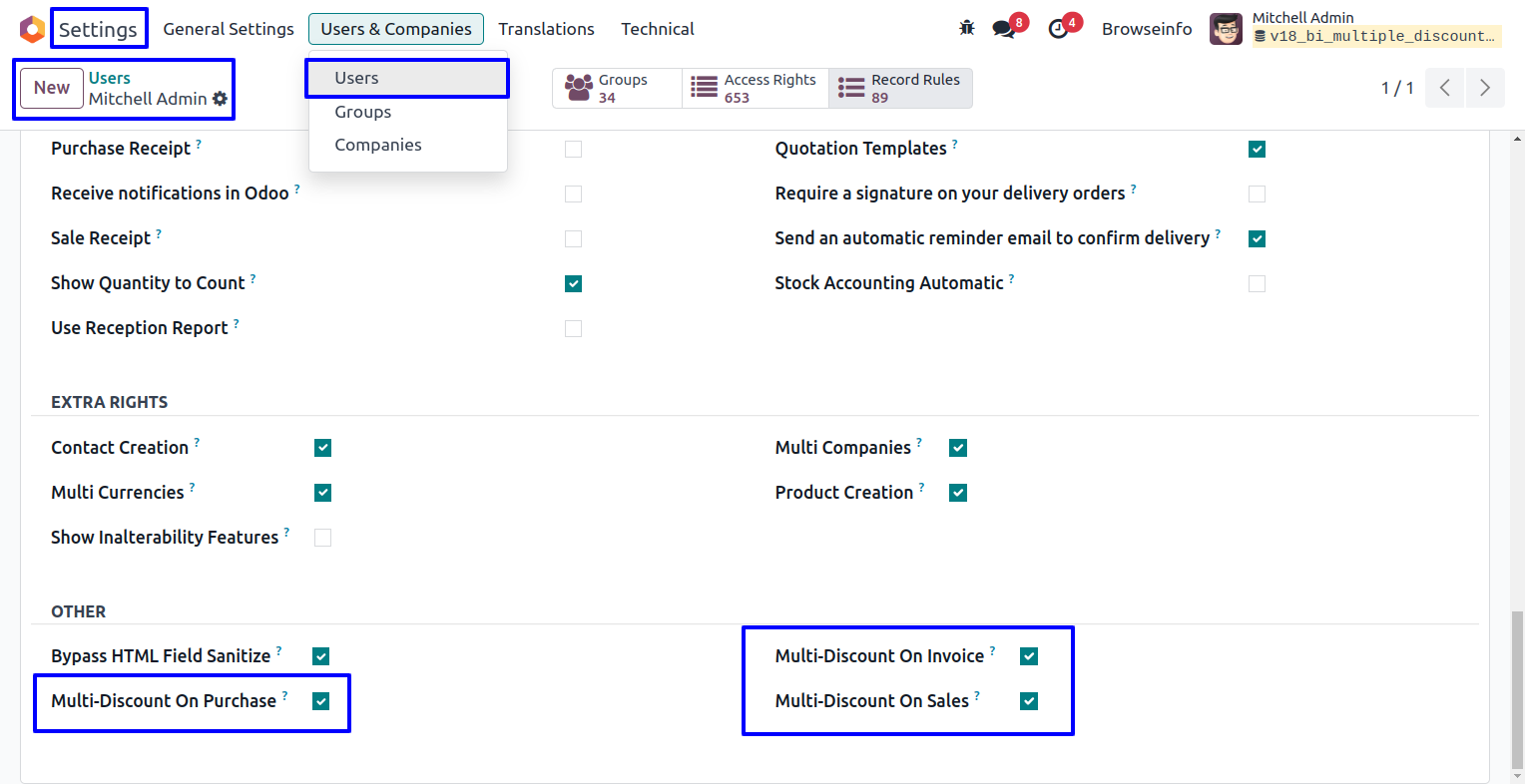Expand the Technical menu
The height and width of the screenshot is (784, 1525).
coord(657,29)
